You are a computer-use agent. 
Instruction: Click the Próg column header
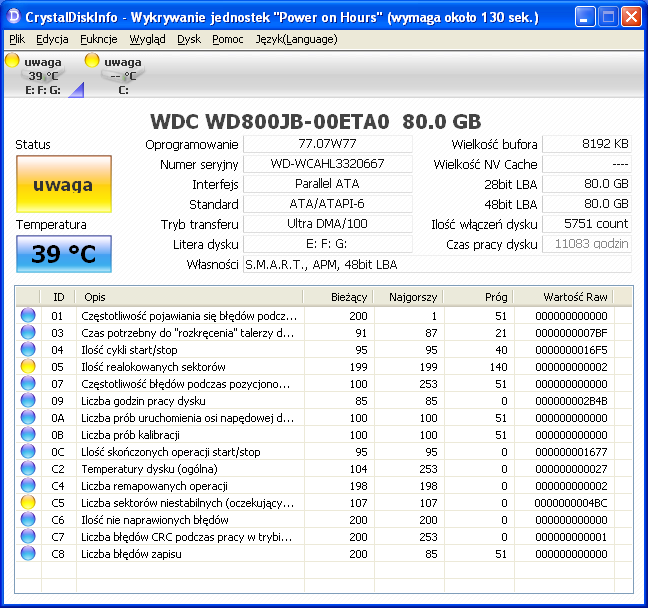(x=479, y=297)
